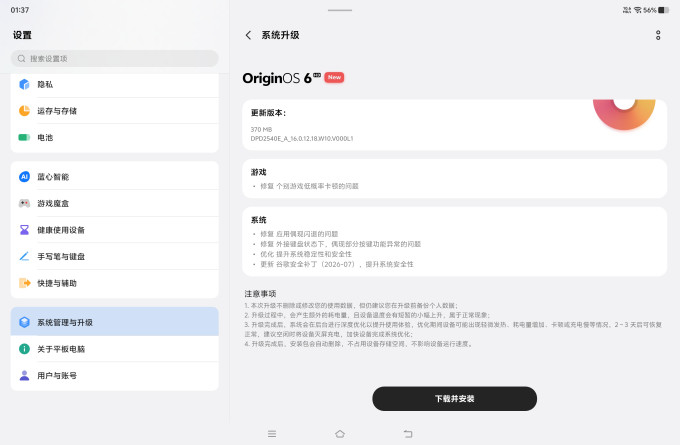Tap the 快捷与辅助 icon
680x445 pixels.
24,283
